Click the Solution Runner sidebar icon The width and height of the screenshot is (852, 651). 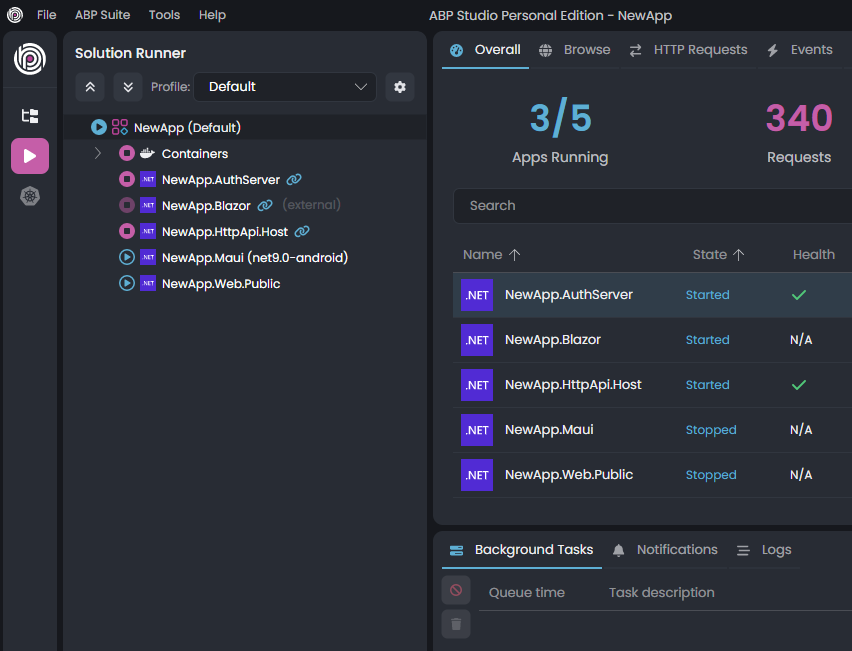coord(30,156)
